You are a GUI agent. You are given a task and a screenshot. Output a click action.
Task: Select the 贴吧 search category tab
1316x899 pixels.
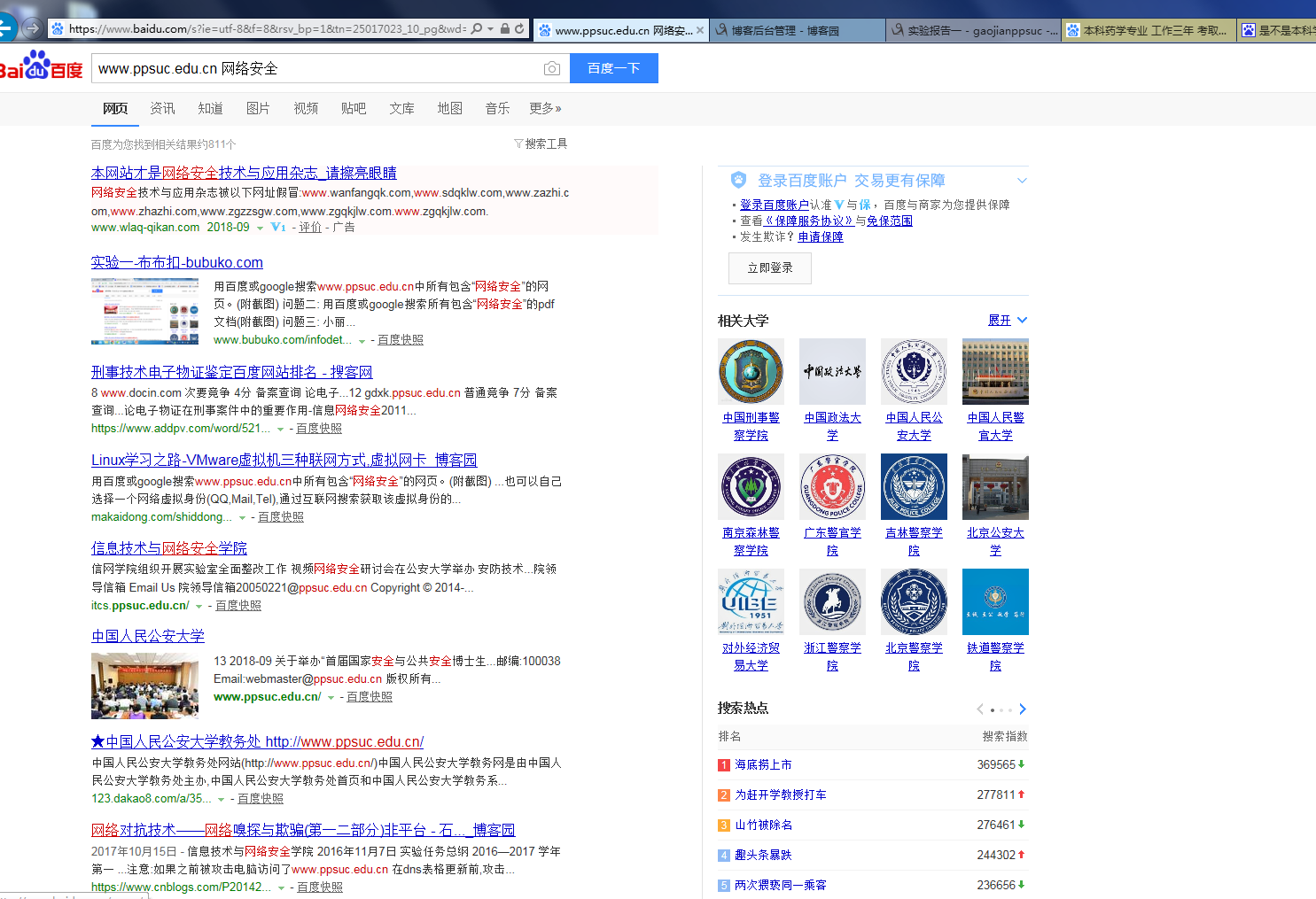[x=354, y=108]
